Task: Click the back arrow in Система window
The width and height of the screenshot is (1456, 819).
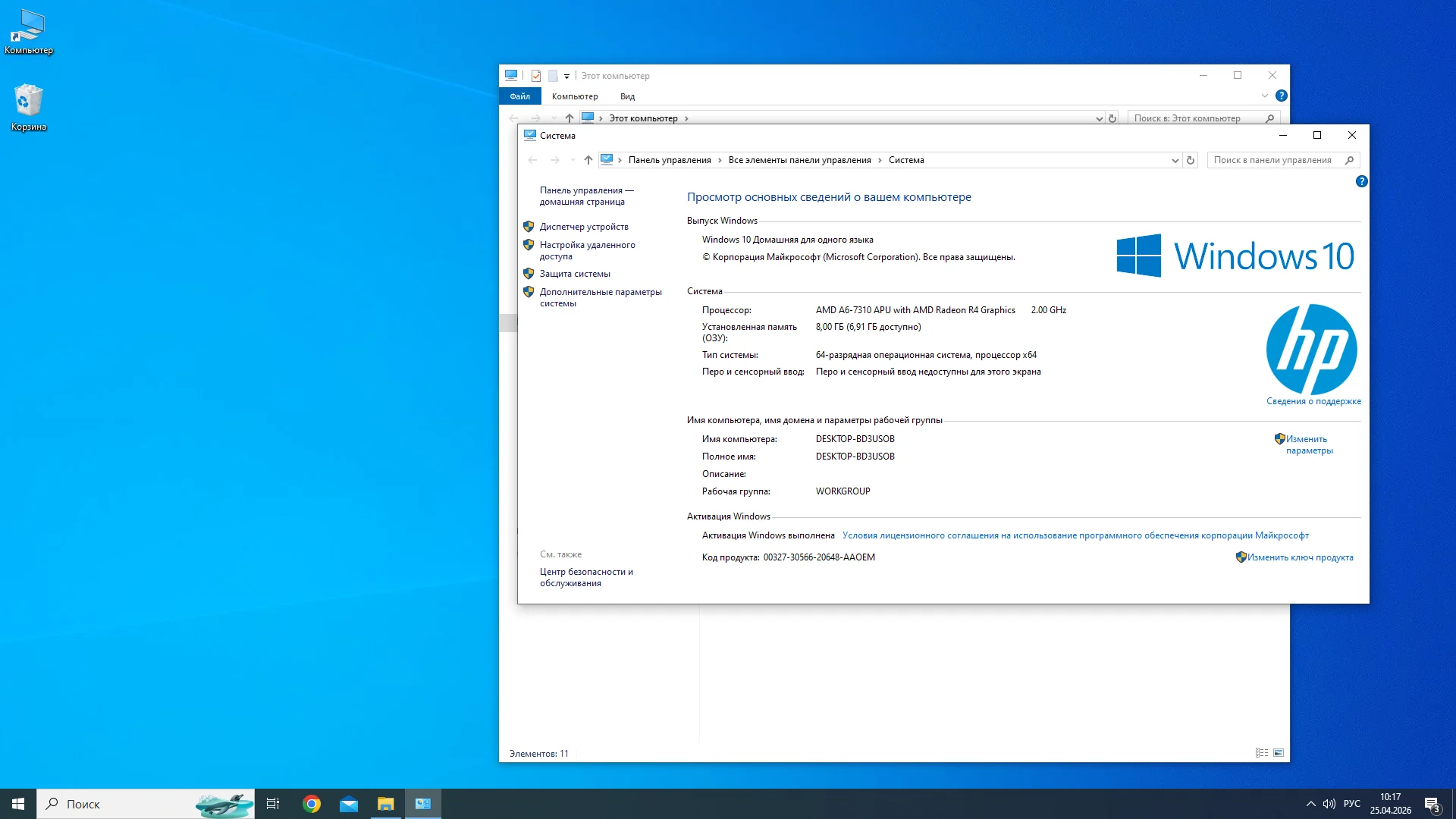Action: coord(532,160)
